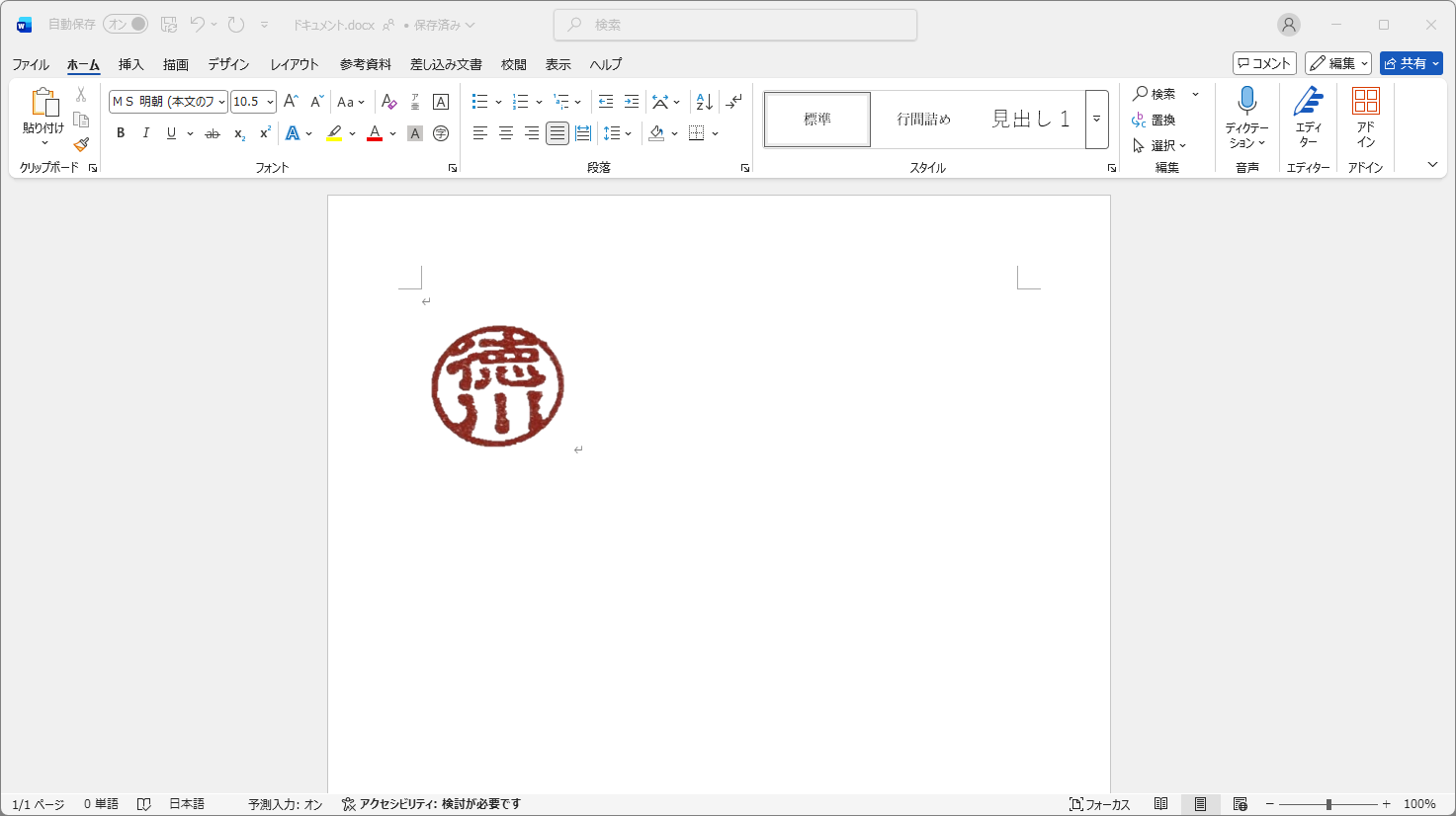Click the Sort A-Z icon
This screenshot has height=816, width=1456.
click(704, 102)
